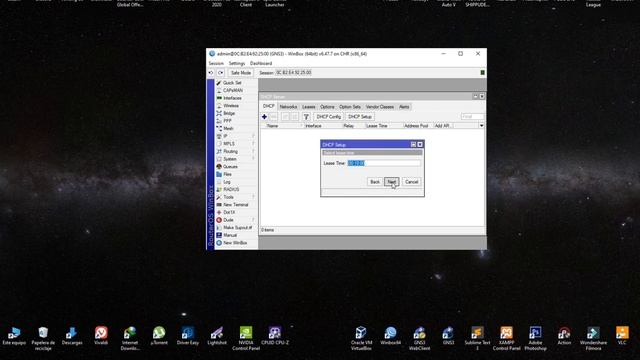Screen dimensions: 640x360
Task: Click the Find search field
Action: (x=472, y=117)
